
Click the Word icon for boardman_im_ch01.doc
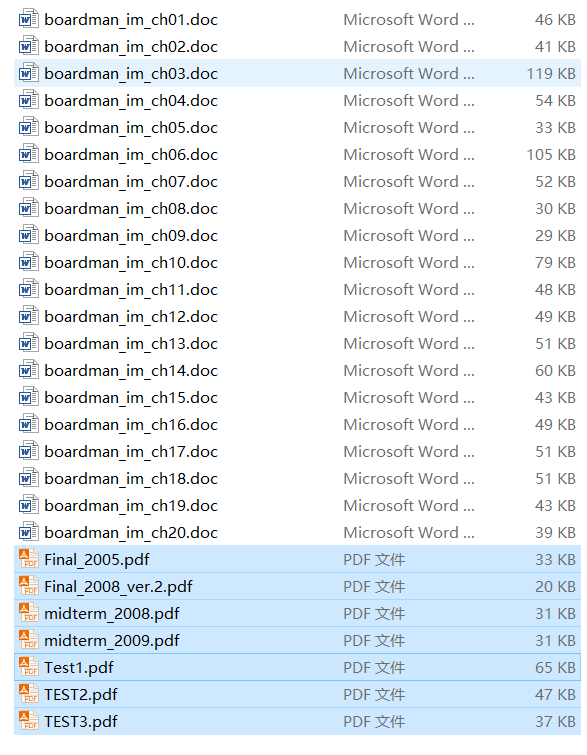point(28,19)
